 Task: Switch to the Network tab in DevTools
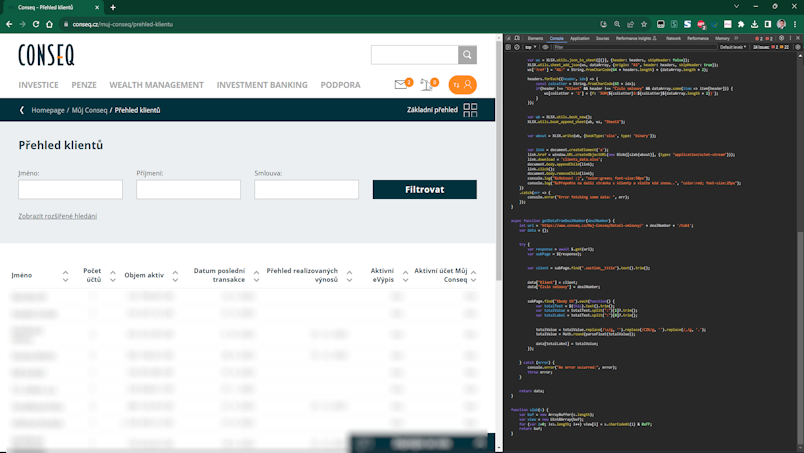coord(673,37)
